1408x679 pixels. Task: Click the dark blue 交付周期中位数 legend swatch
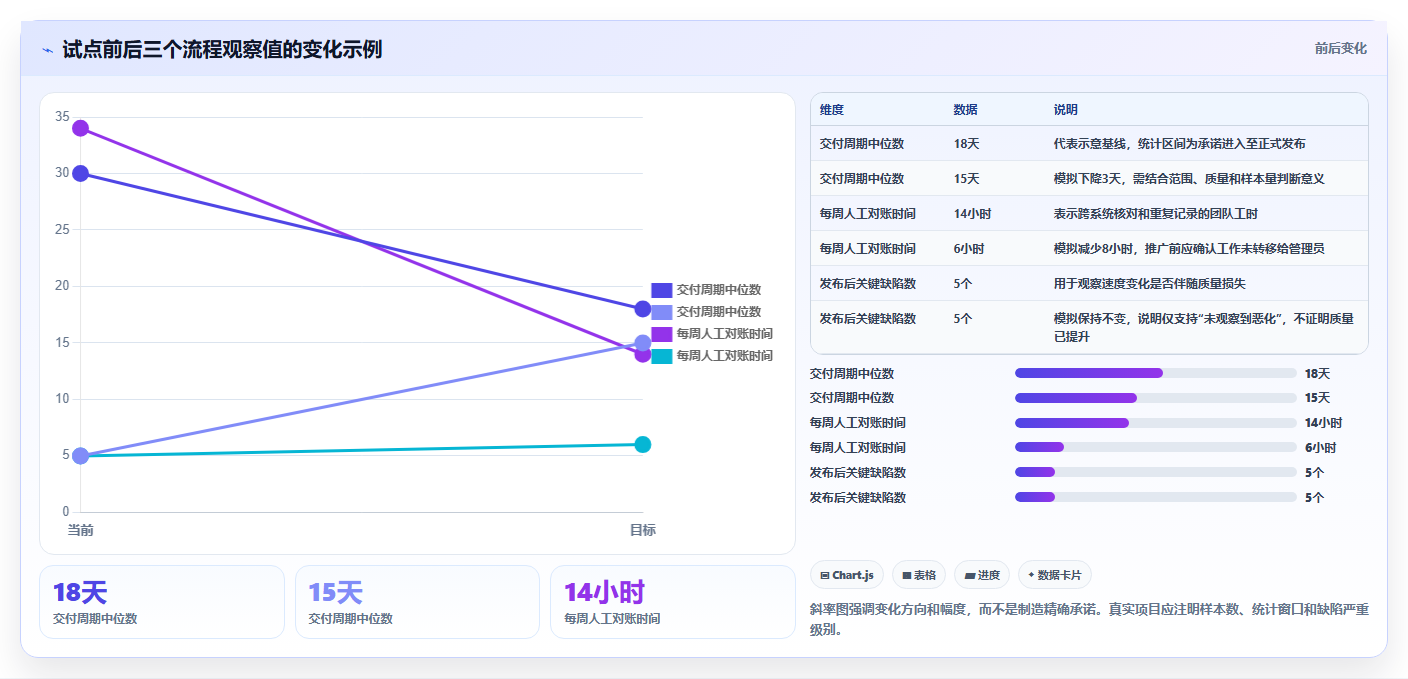661,290
